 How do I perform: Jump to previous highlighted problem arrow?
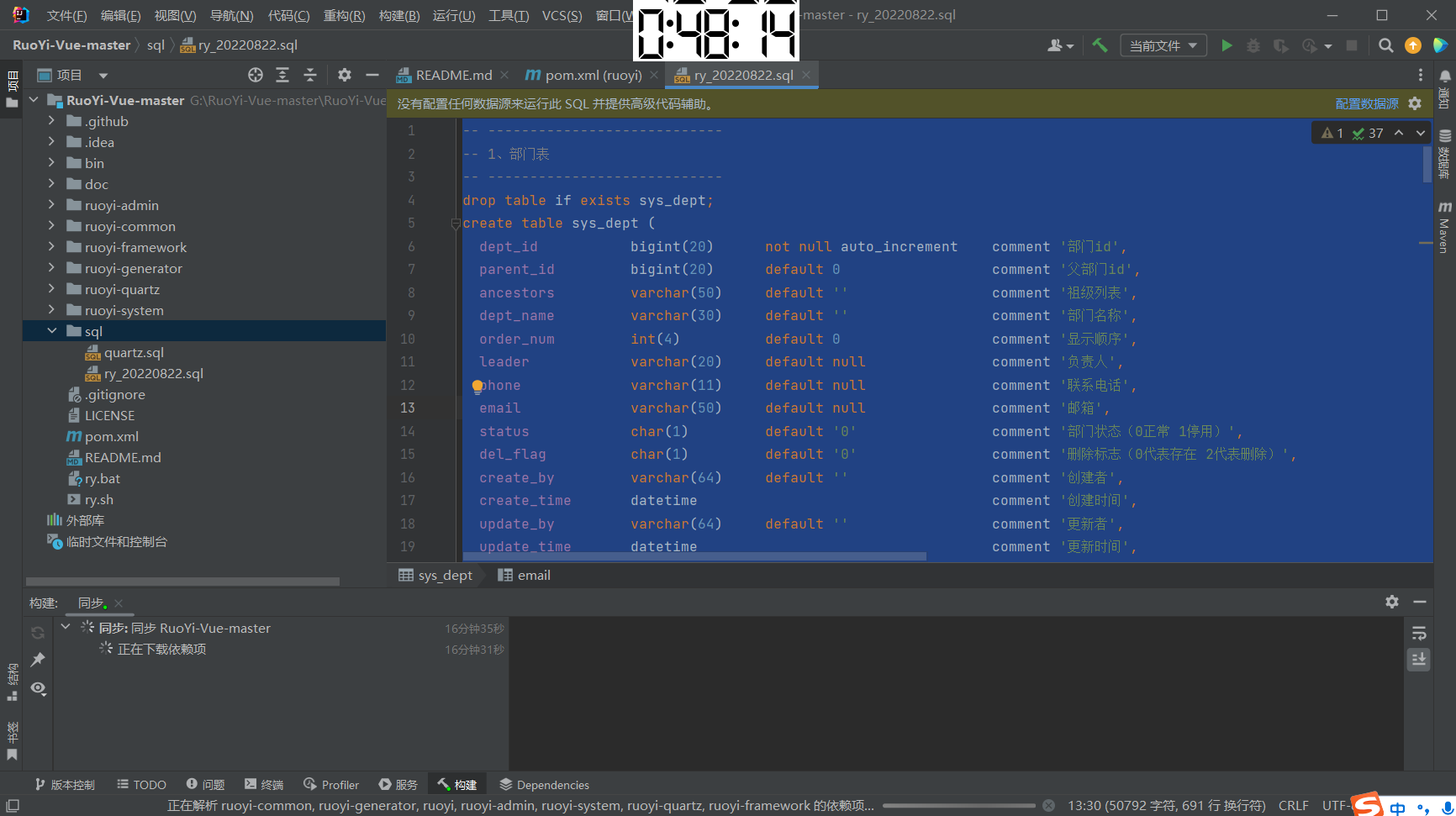(1399, 133)
